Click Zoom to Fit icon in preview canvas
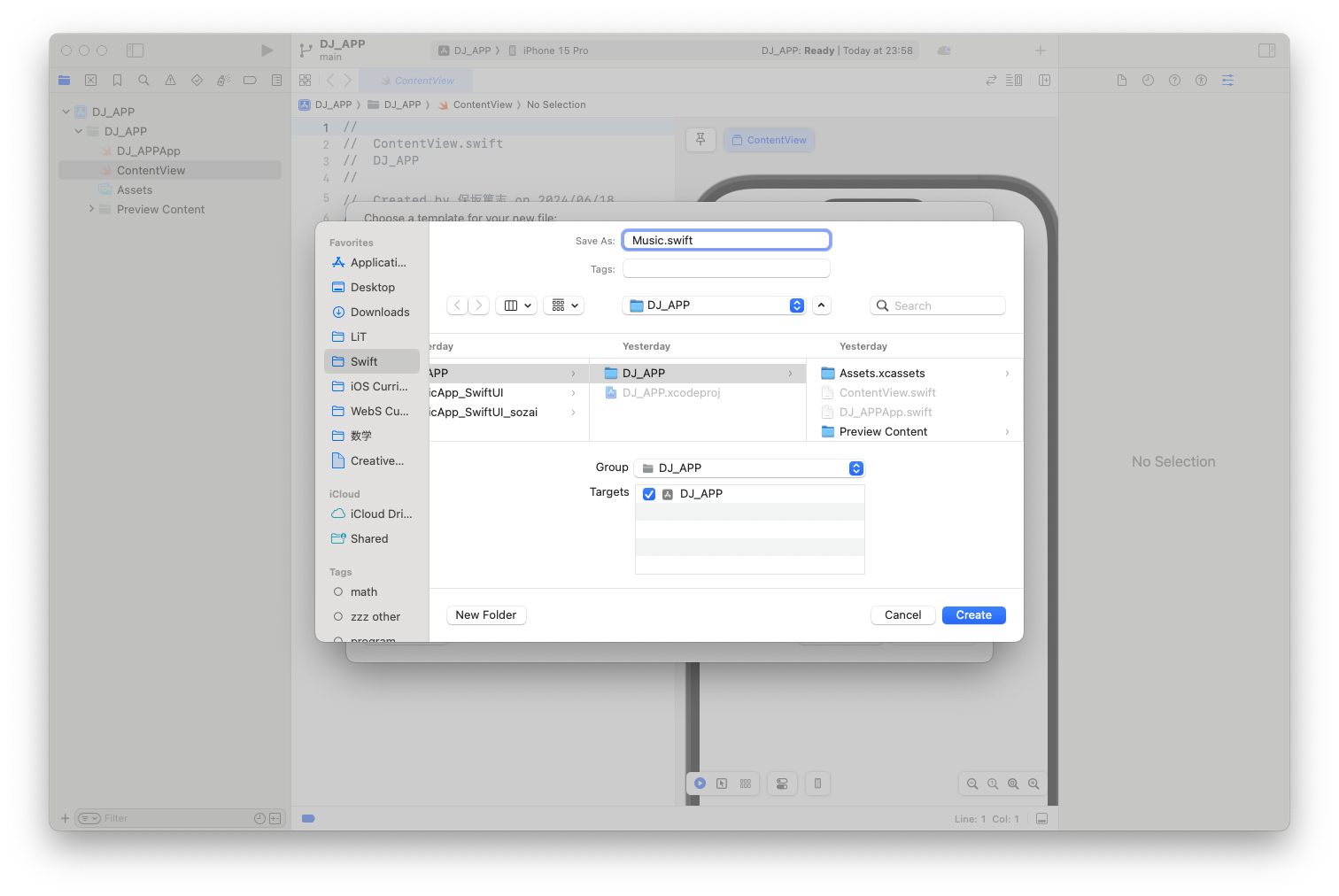 [x=1014, y=784]
